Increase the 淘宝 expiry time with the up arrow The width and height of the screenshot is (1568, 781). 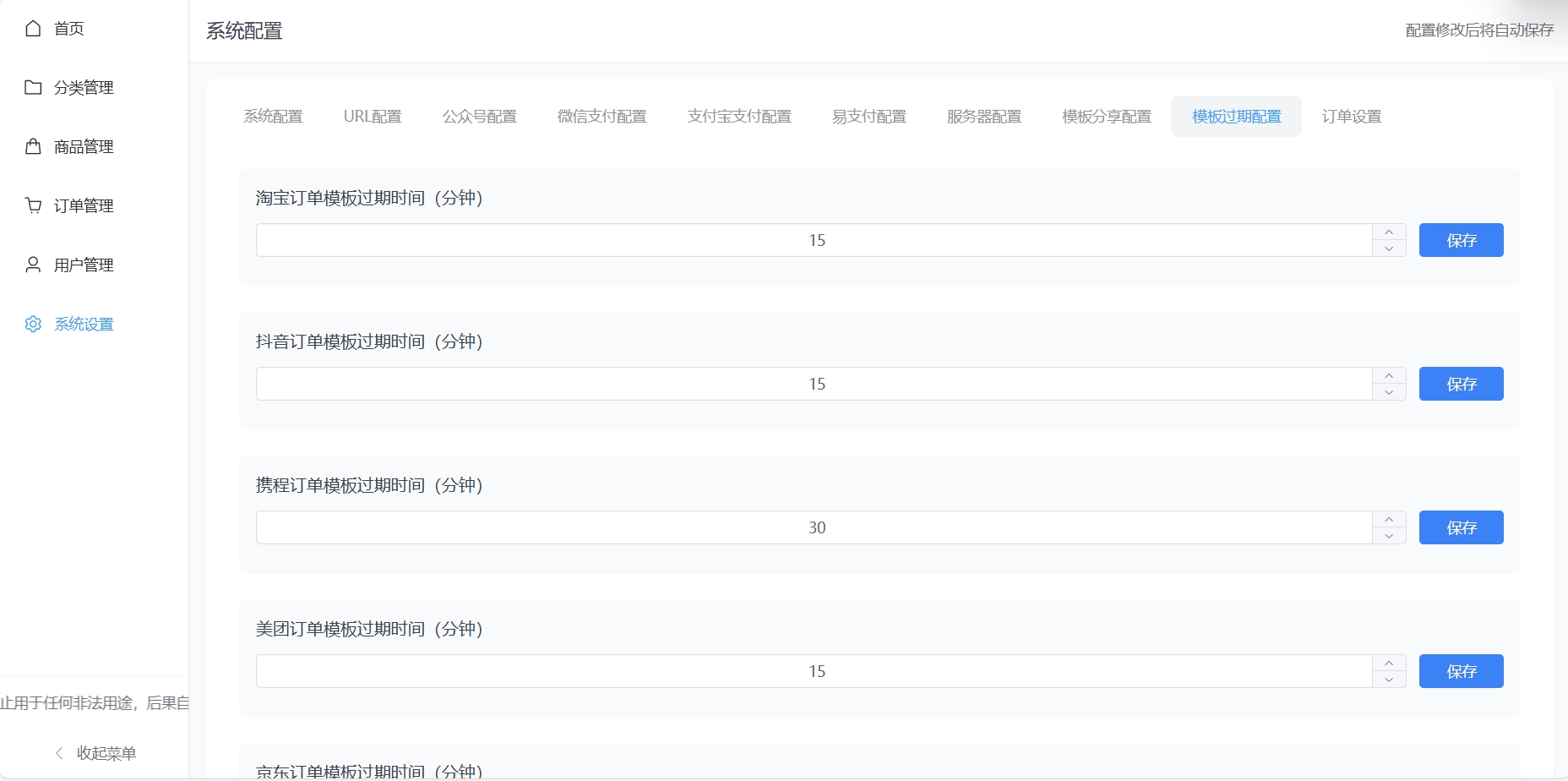click(1389, 232)
